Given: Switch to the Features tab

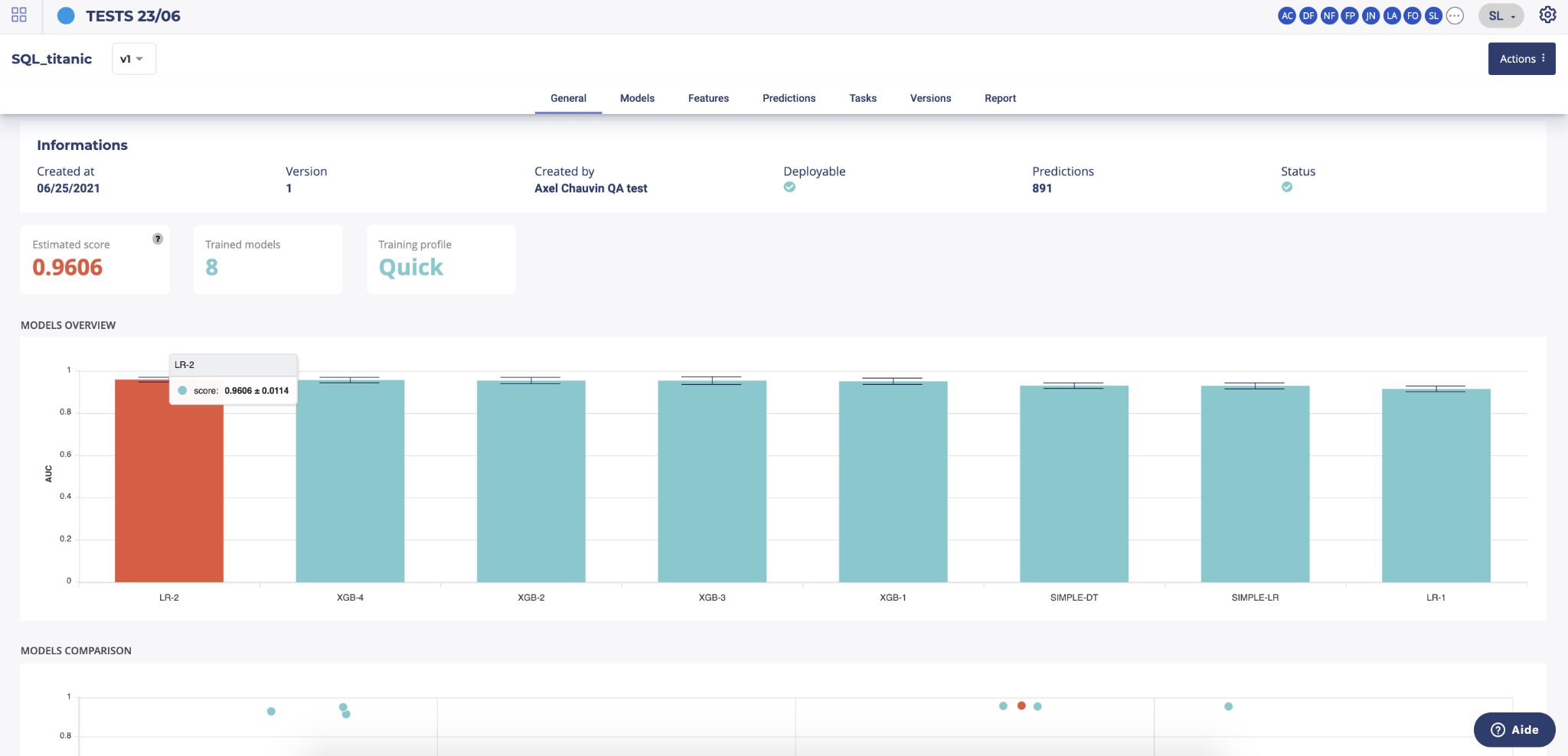Looking at the screenshot, I should (x=708, y=98).
